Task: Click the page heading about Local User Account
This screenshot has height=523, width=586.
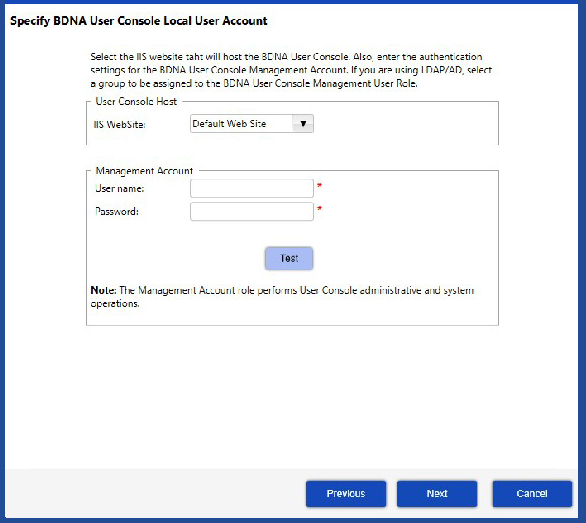Action: coord(139,21)
